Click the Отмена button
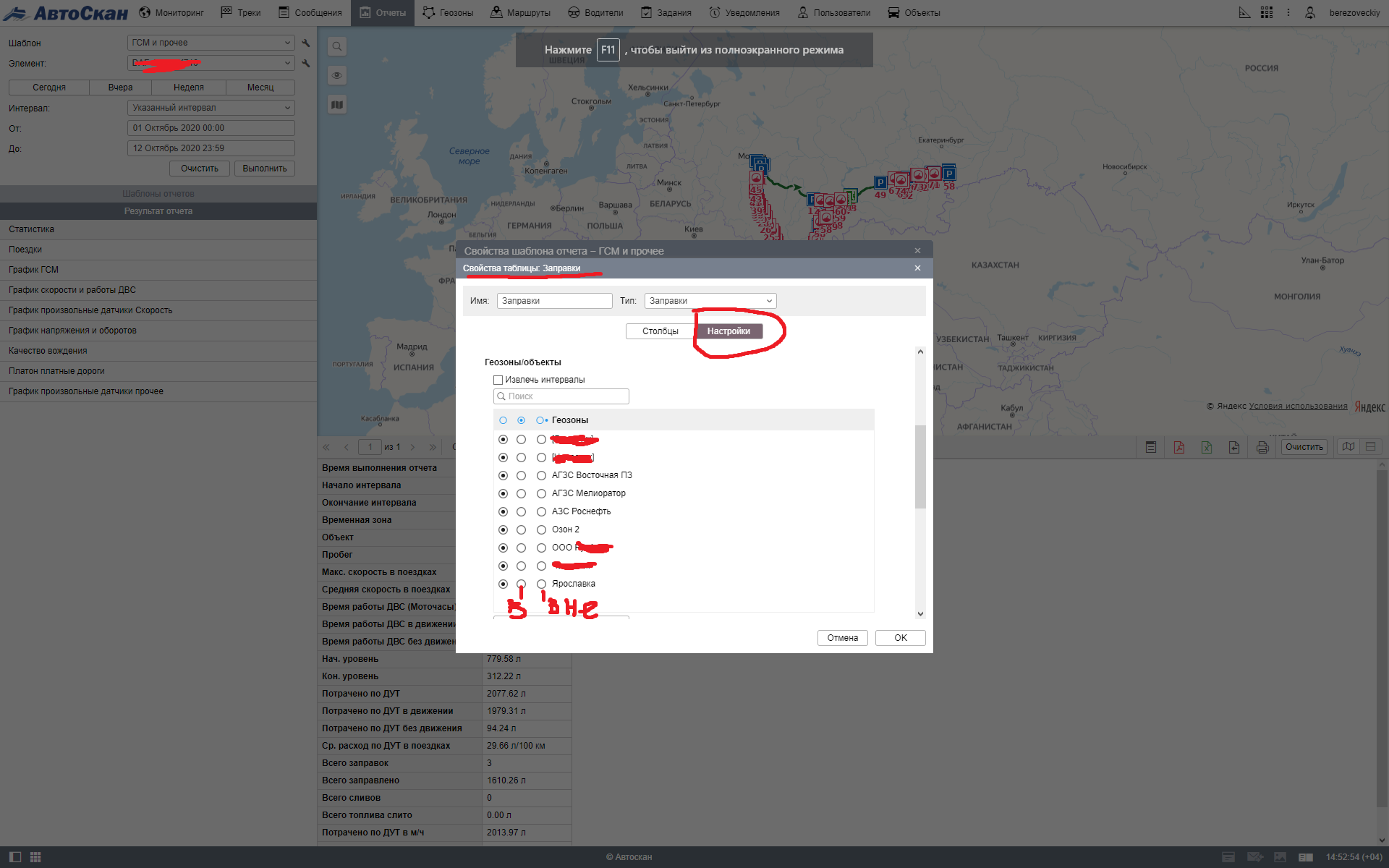This screenshot has width=1389, height=868. click(842, 638)
